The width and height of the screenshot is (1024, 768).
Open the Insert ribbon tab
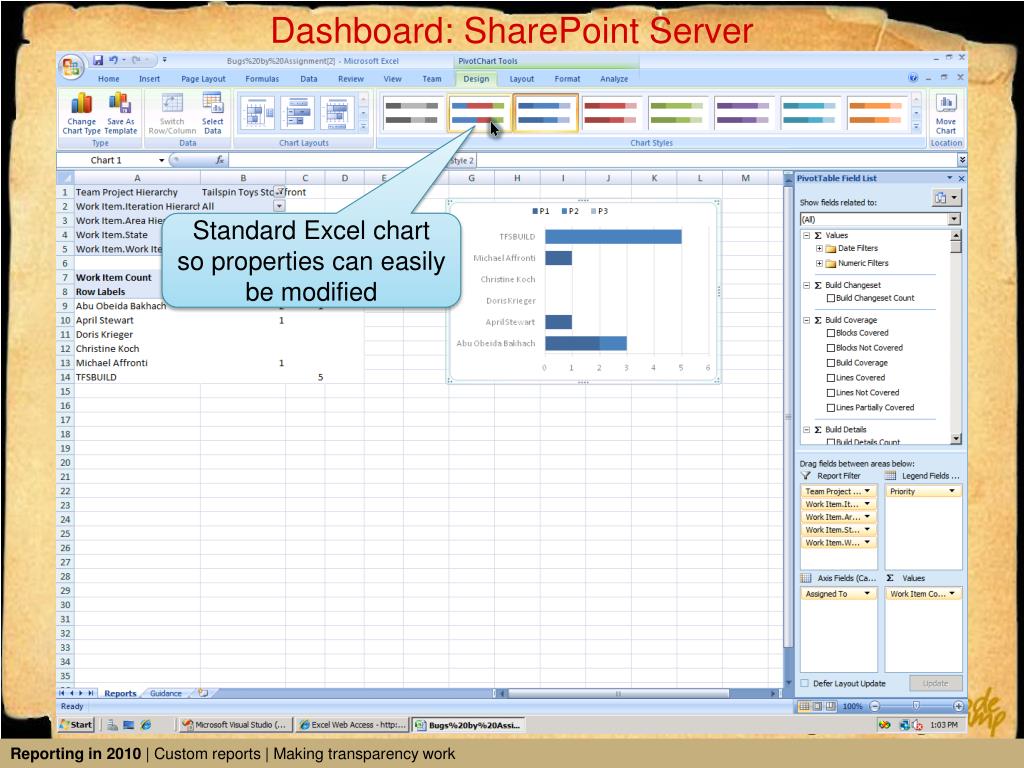tap(150, 78)
